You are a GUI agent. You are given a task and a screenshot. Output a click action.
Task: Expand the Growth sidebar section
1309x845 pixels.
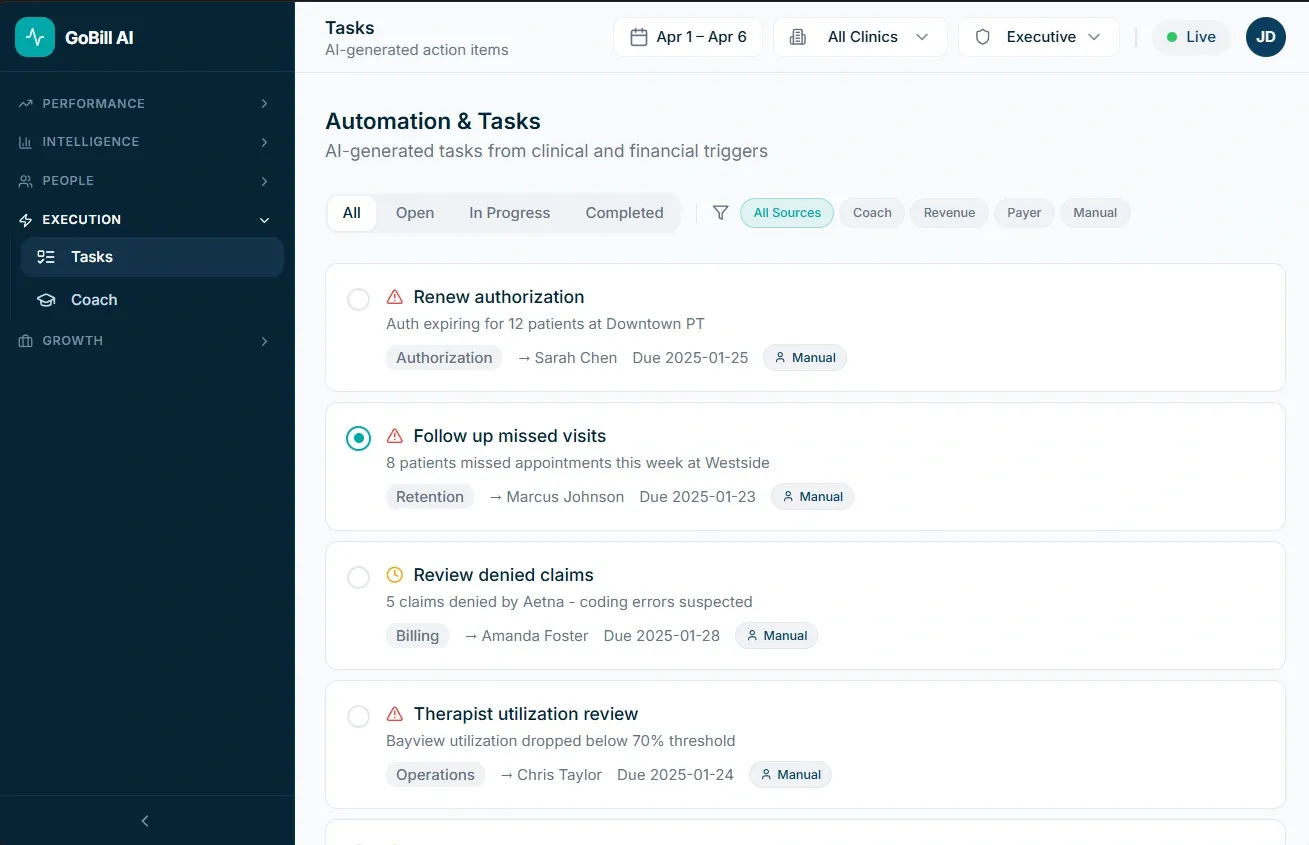coord(144,341)
